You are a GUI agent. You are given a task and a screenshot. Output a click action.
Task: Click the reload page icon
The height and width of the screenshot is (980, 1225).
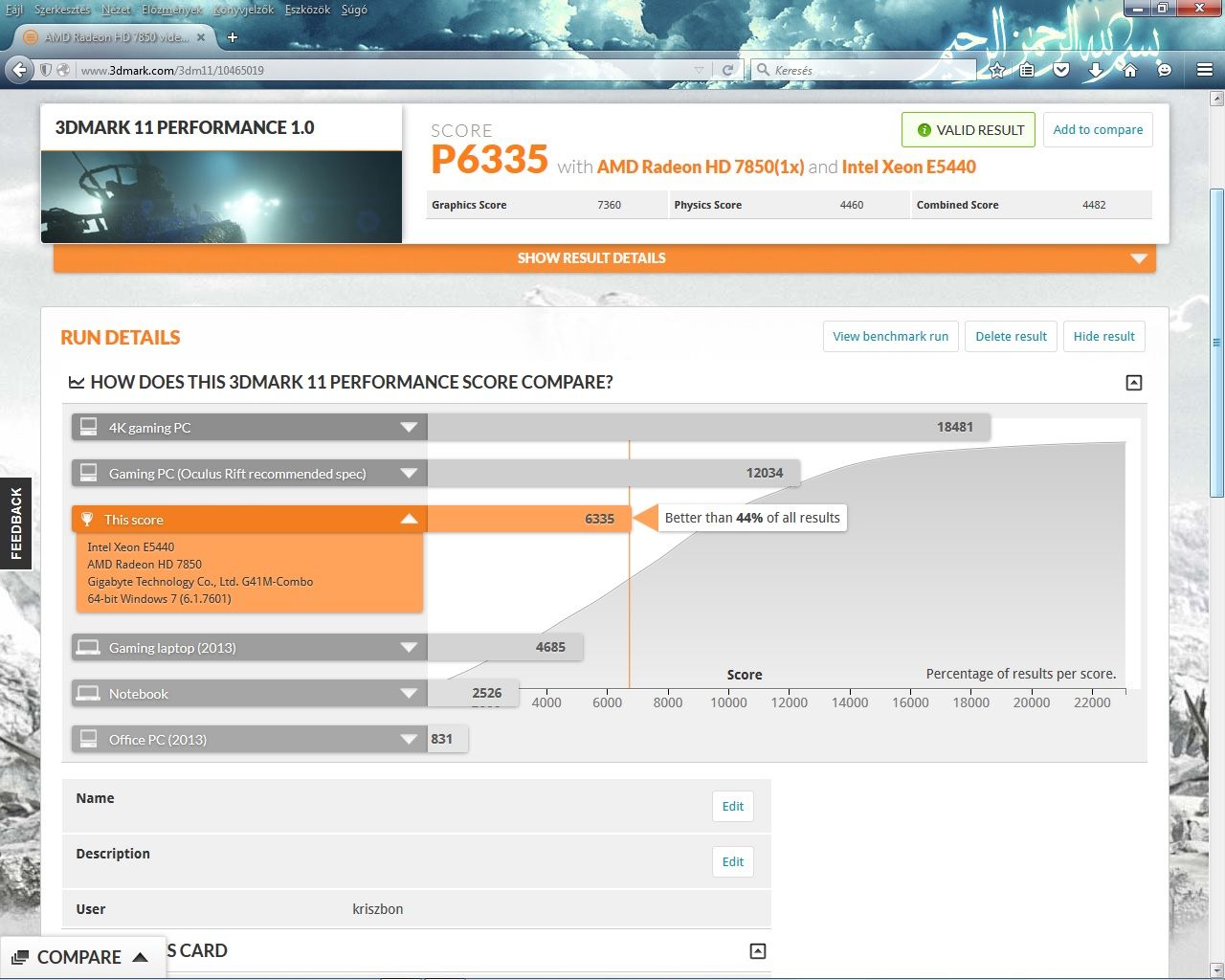(x=727, y=70)
